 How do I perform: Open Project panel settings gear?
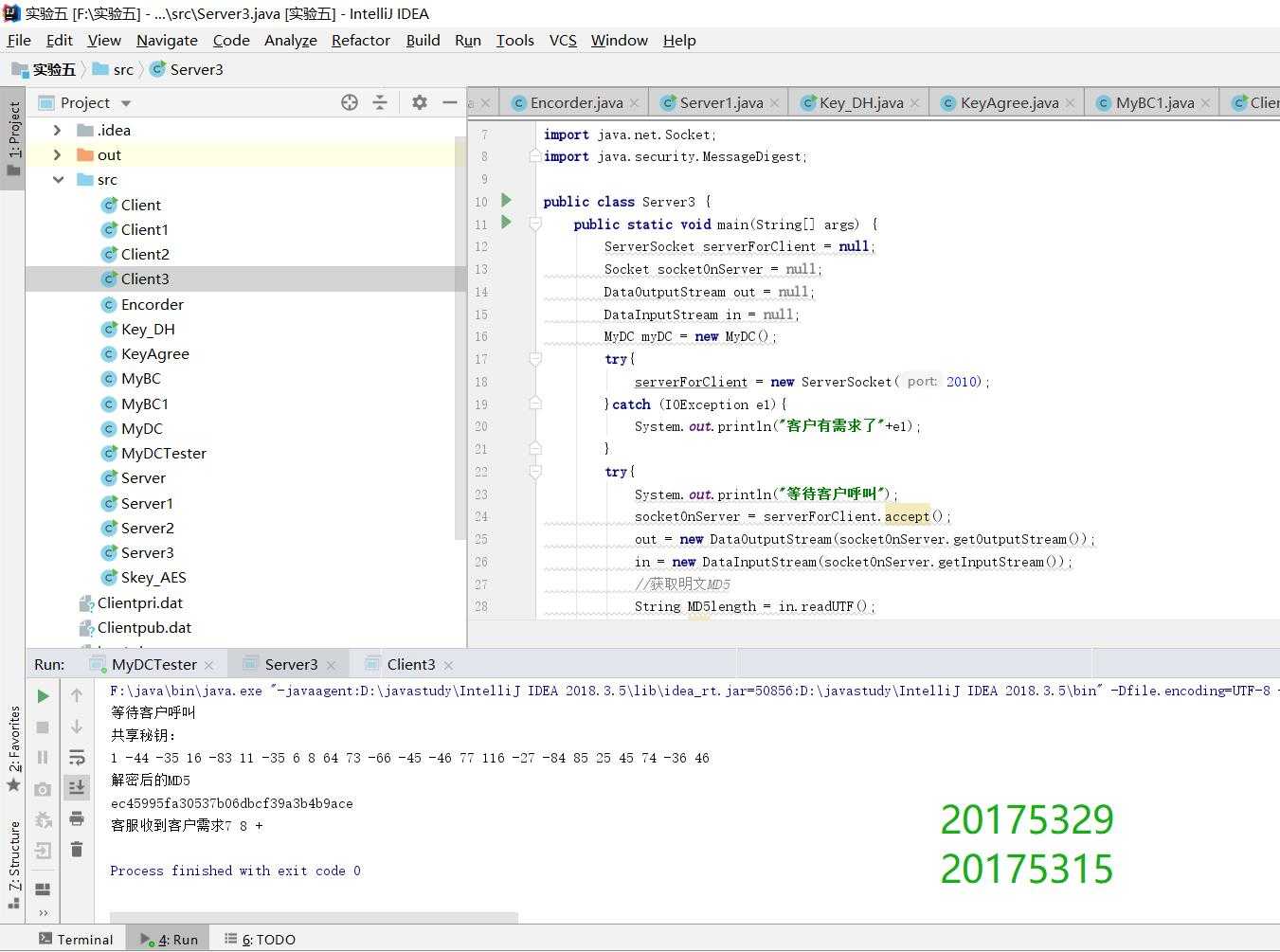coord(420,102)
